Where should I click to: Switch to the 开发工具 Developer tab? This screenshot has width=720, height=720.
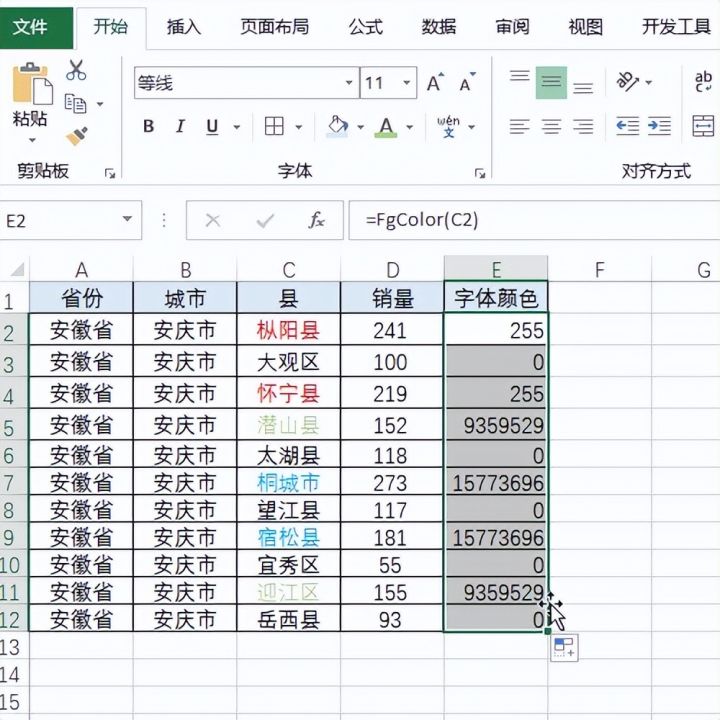coord(676,27)
